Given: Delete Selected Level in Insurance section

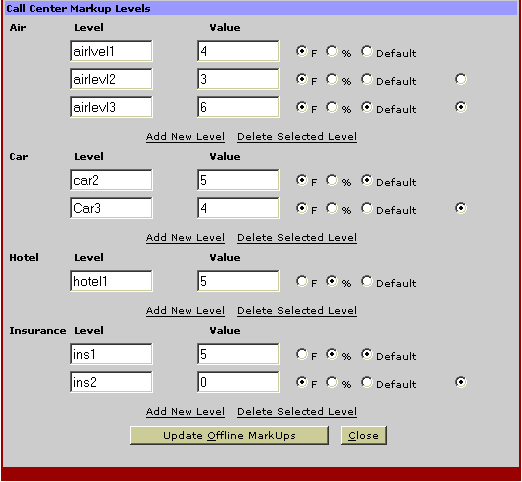Looking at the screenshot, I should click(297, 412).
